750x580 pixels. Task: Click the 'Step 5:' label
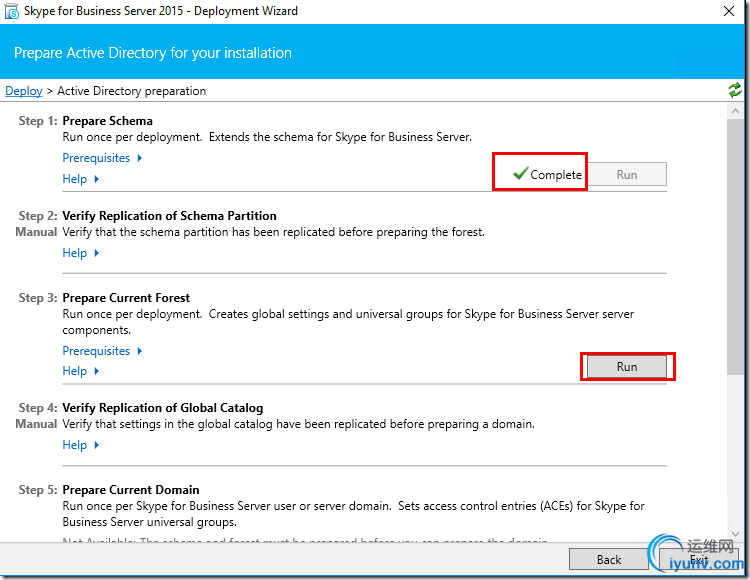pos(38,490)
